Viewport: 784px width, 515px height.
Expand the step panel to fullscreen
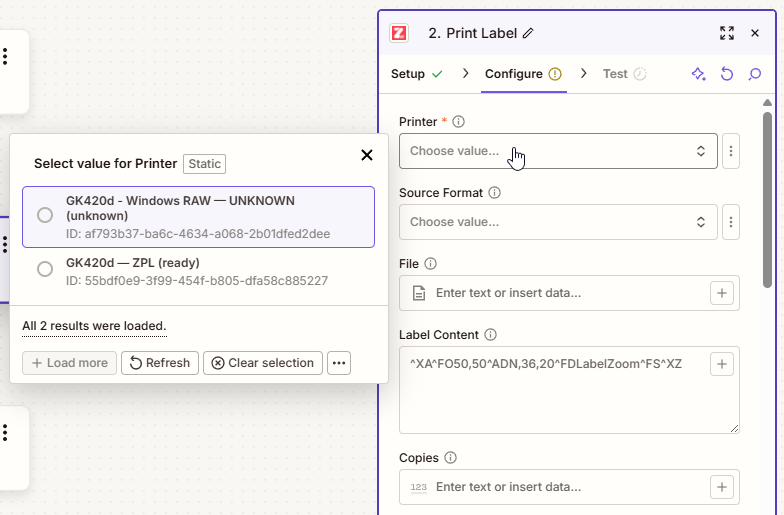pos(727,33)
